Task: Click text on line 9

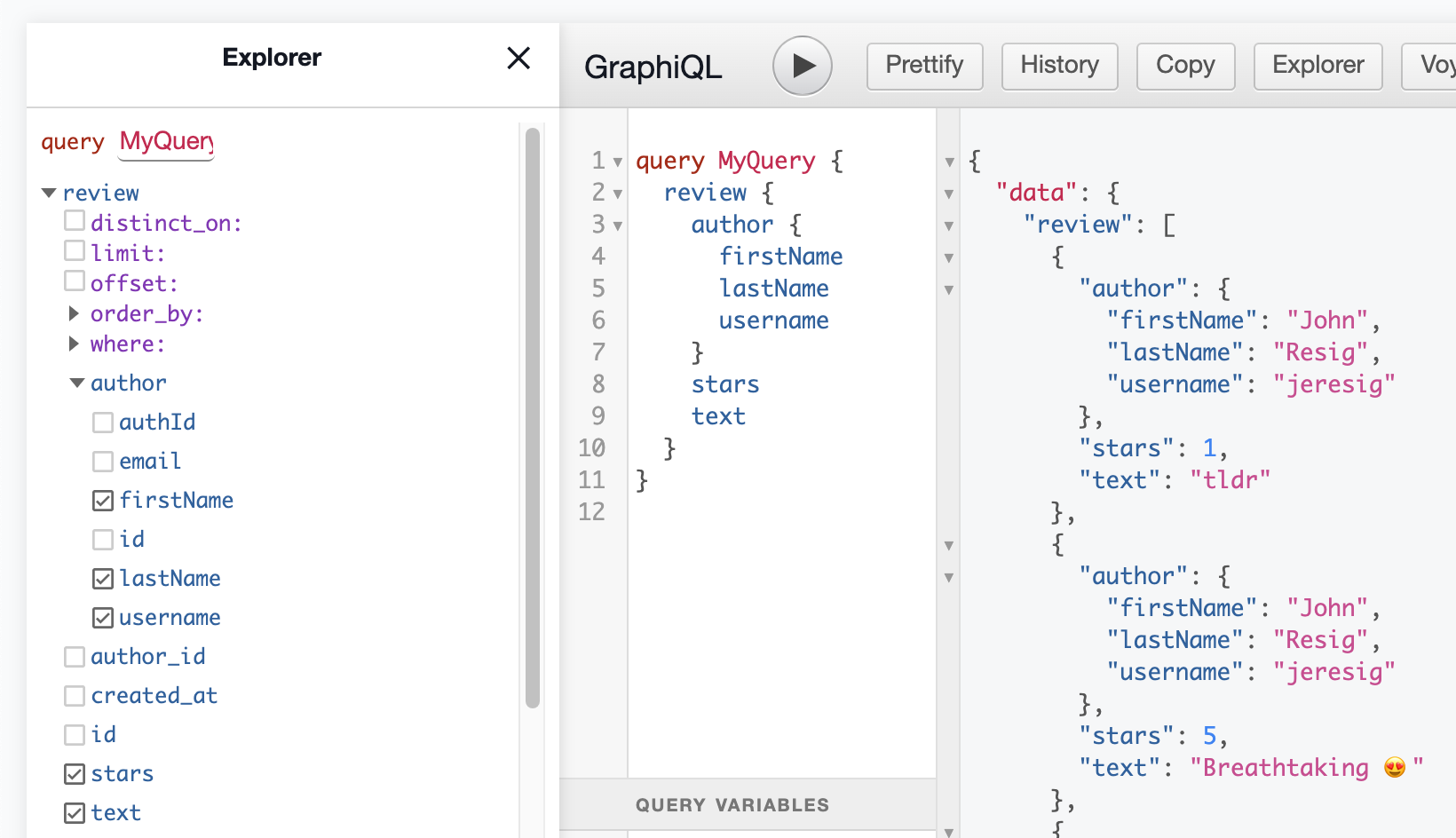Action: coord(718,416)
